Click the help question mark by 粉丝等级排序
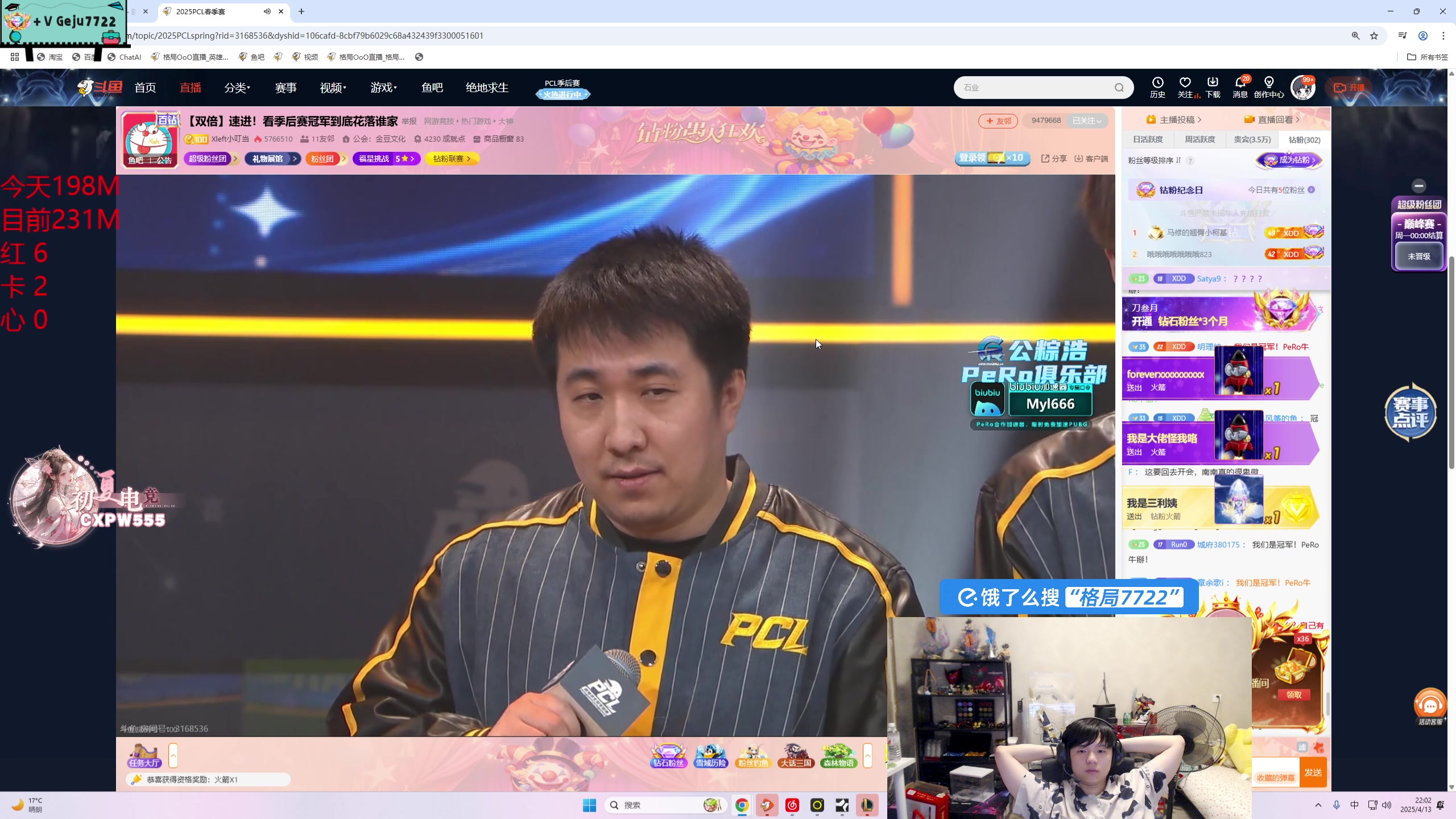The image size is (1456, 819). [x=1190, y=160]
